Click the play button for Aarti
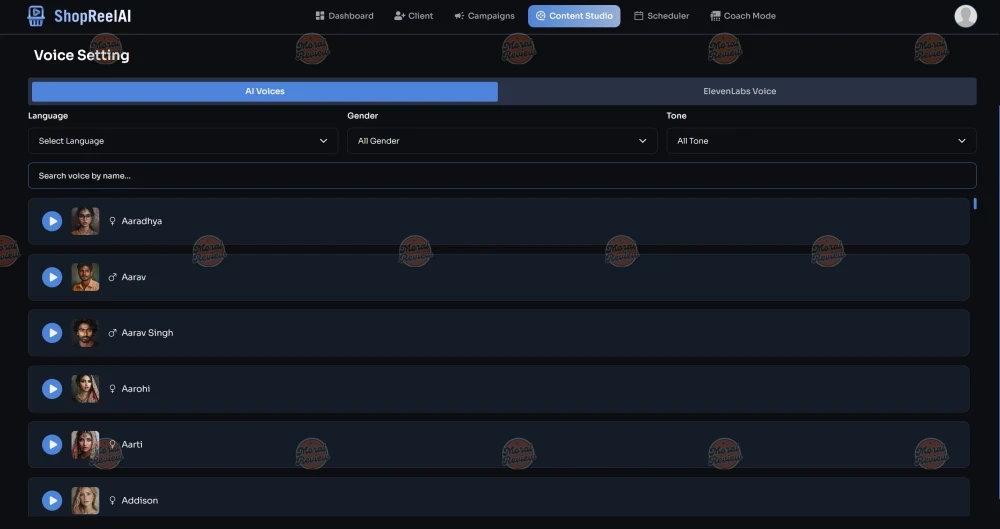This screenshot has height=529, width=1000. click(52, 444)
